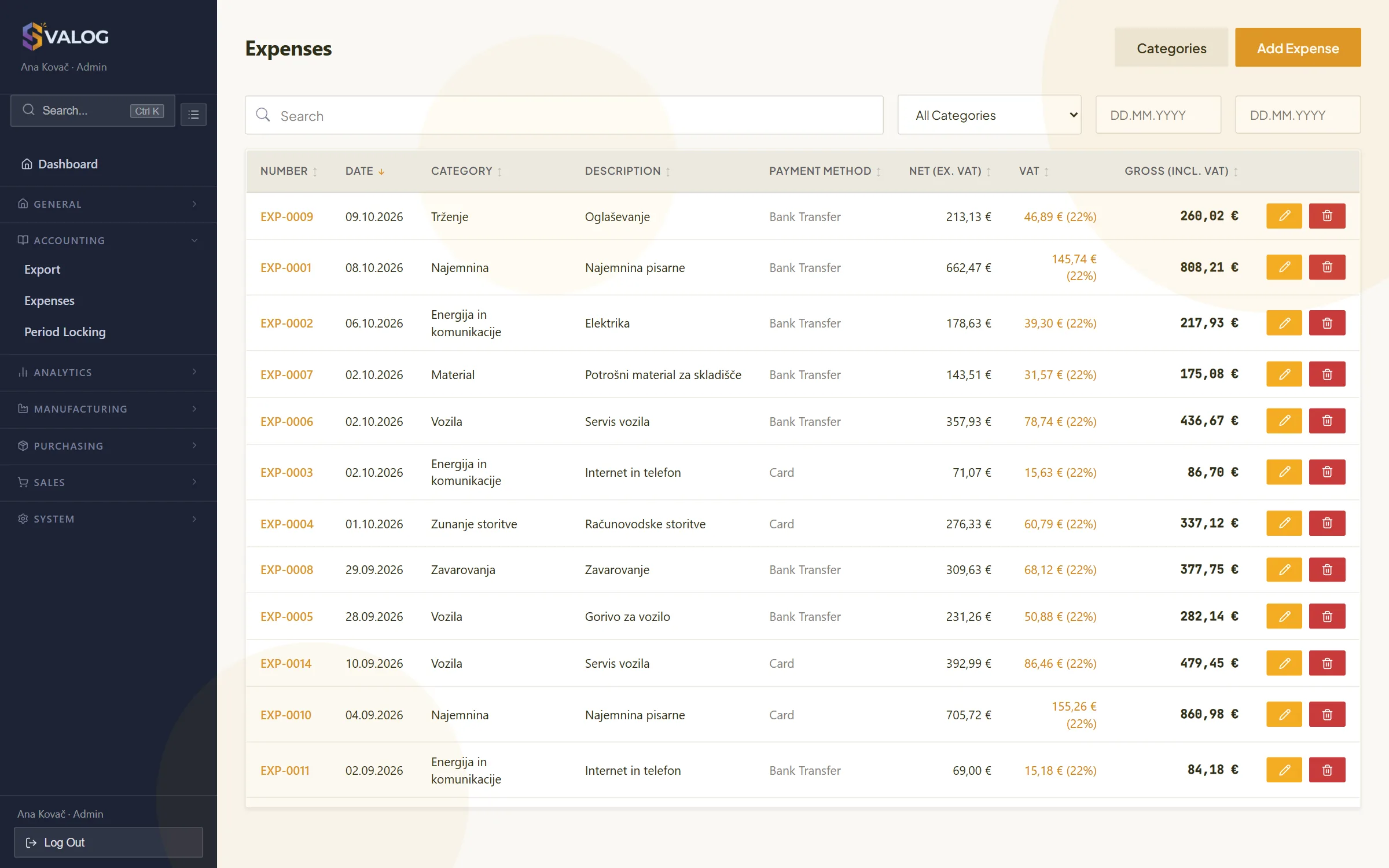Viewport: 1389px width, 868px height.
Task: Click the start date DD.MM.YYYY field
Action: click(1158, 115)
